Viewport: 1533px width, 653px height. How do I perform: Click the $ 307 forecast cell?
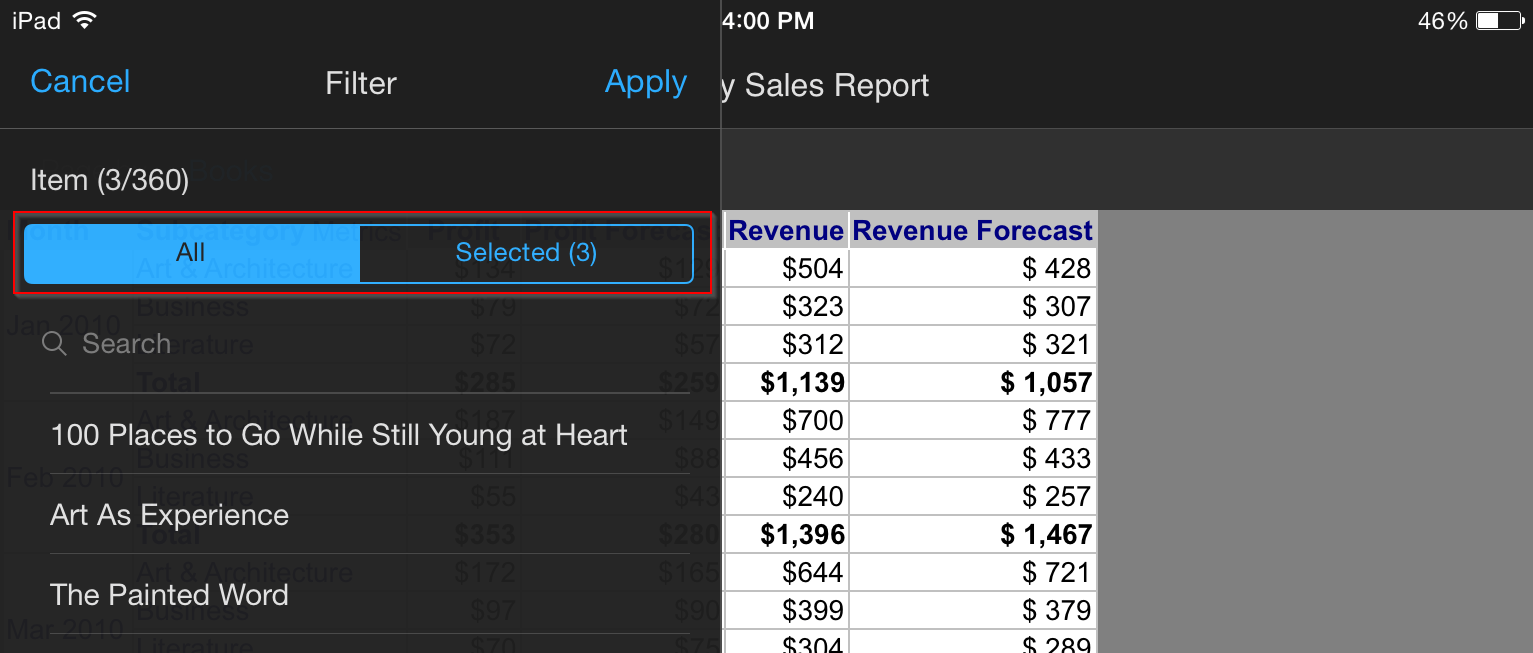coord(973,306)
